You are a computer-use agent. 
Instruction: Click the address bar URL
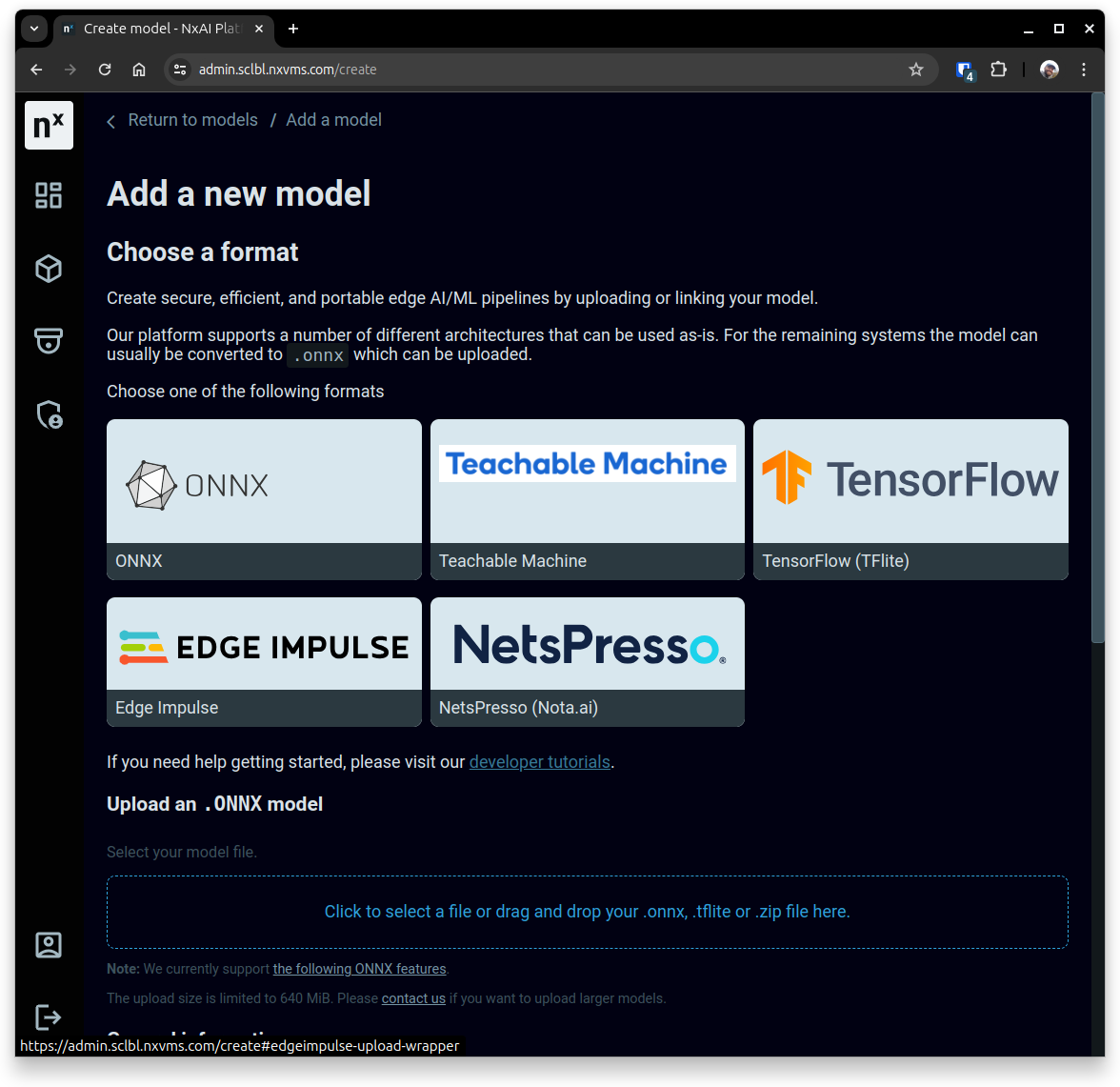(x=288, y=70)
